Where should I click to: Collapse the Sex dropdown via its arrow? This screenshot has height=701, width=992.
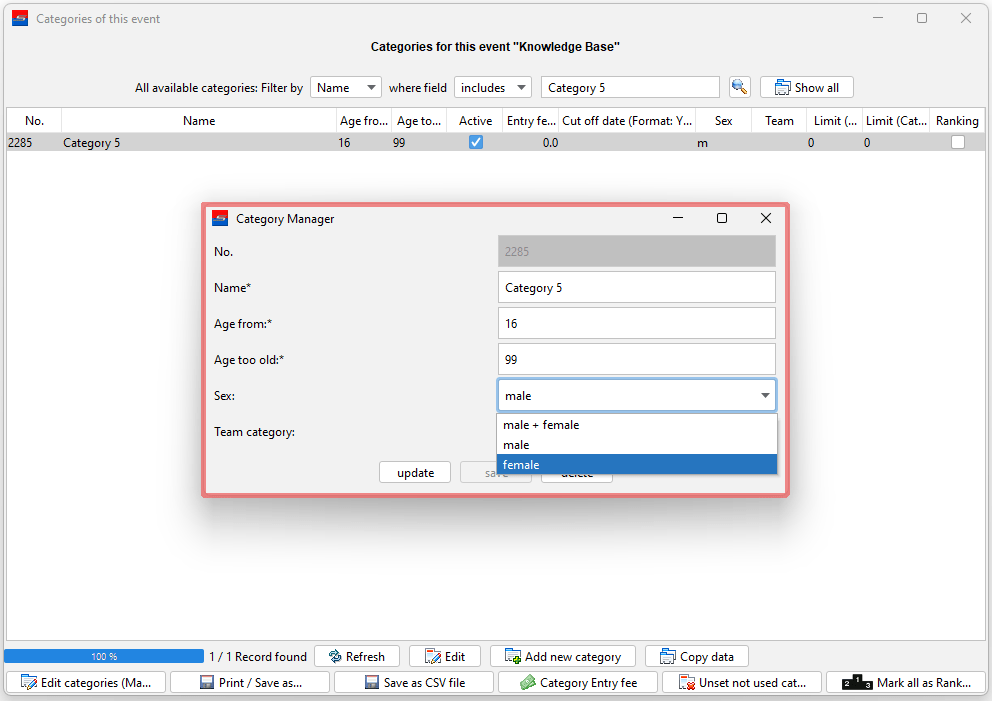[x=765, y=396]
